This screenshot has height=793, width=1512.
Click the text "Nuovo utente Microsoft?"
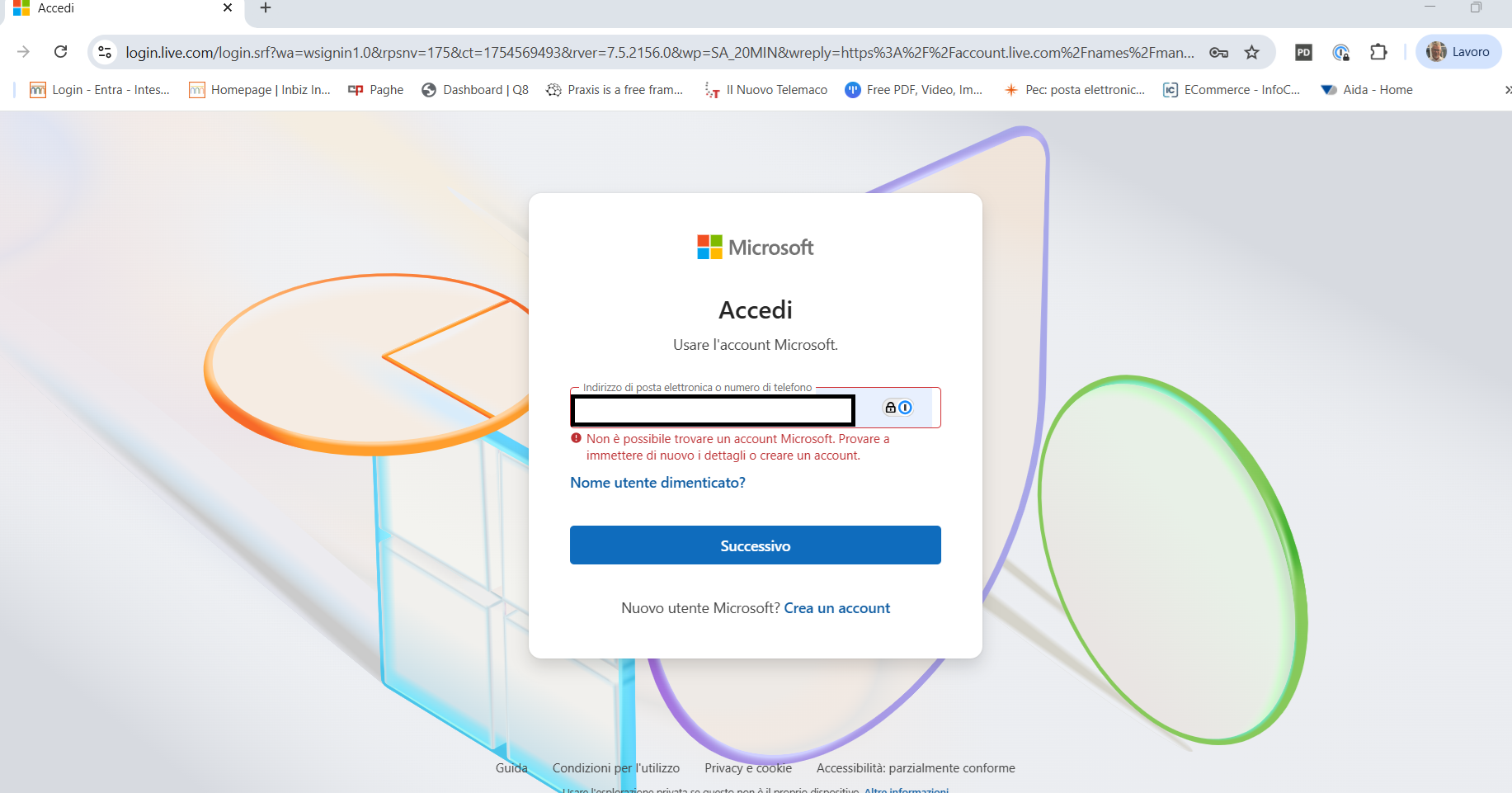(x=700, y=608)
